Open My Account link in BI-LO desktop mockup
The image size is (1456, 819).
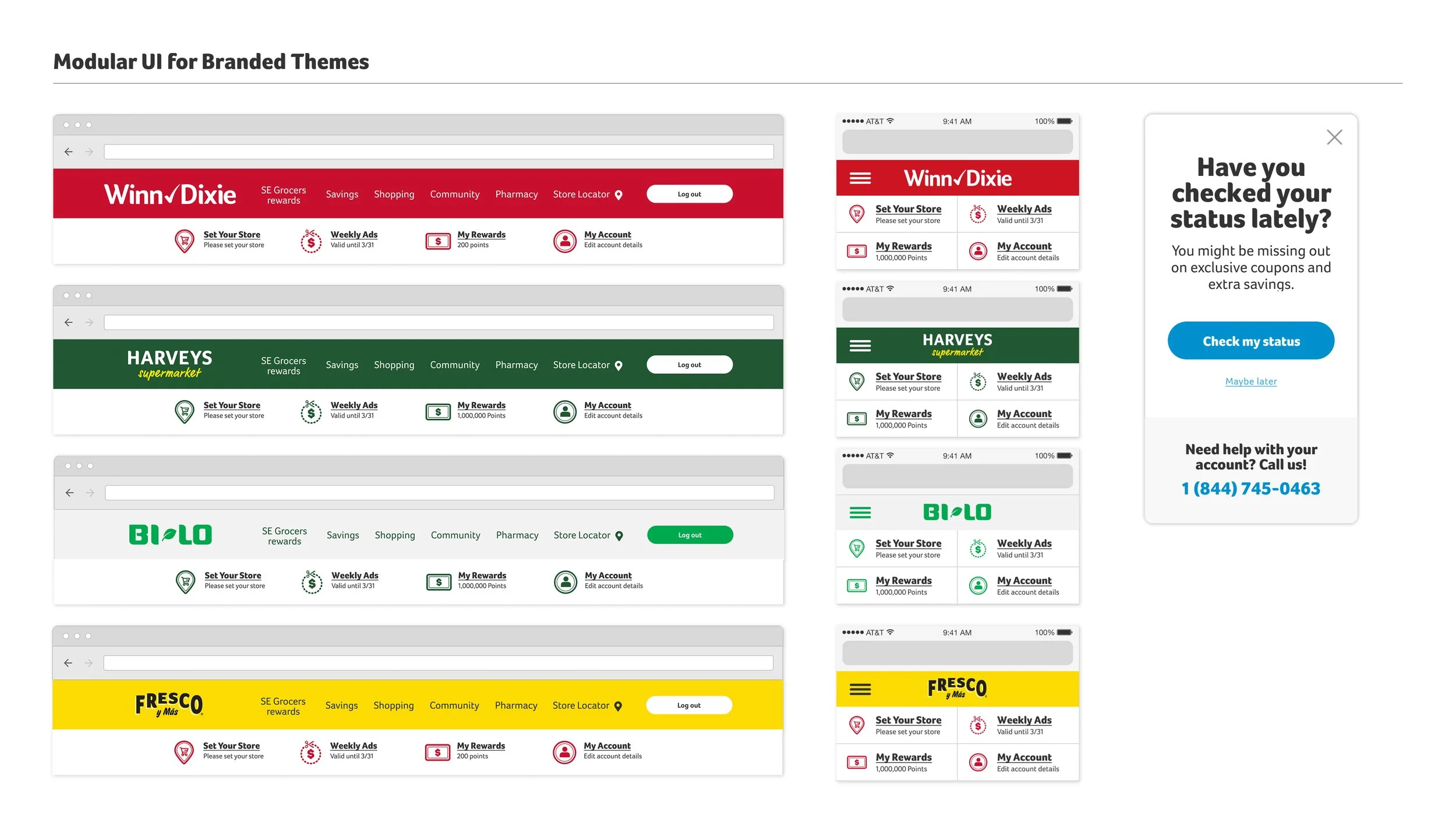pyautogui.click(x=609, y=576)
